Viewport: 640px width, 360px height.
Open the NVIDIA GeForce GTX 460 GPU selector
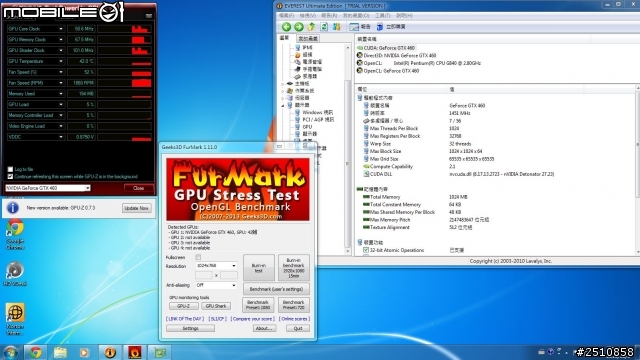48,188
